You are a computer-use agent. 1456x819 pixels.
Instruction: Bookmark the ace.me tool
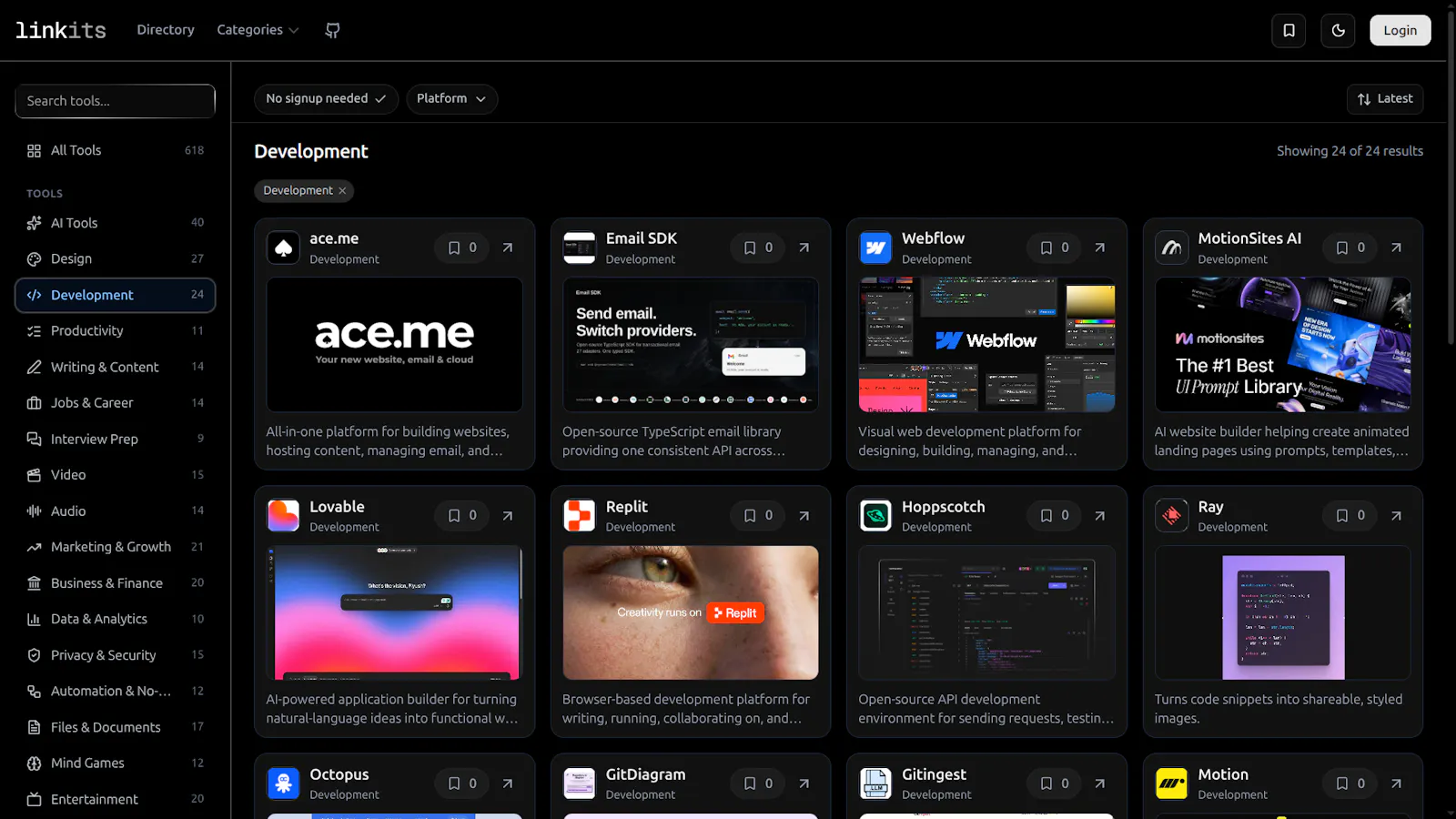(462, 248)
